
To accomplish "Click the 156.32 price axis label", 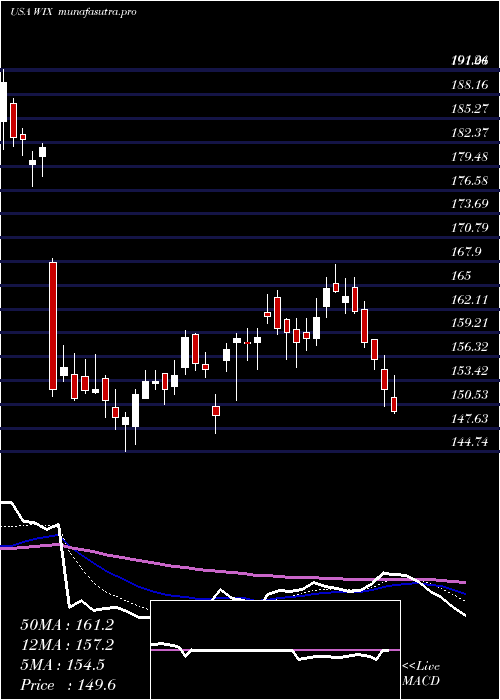I will click(470, 347).
